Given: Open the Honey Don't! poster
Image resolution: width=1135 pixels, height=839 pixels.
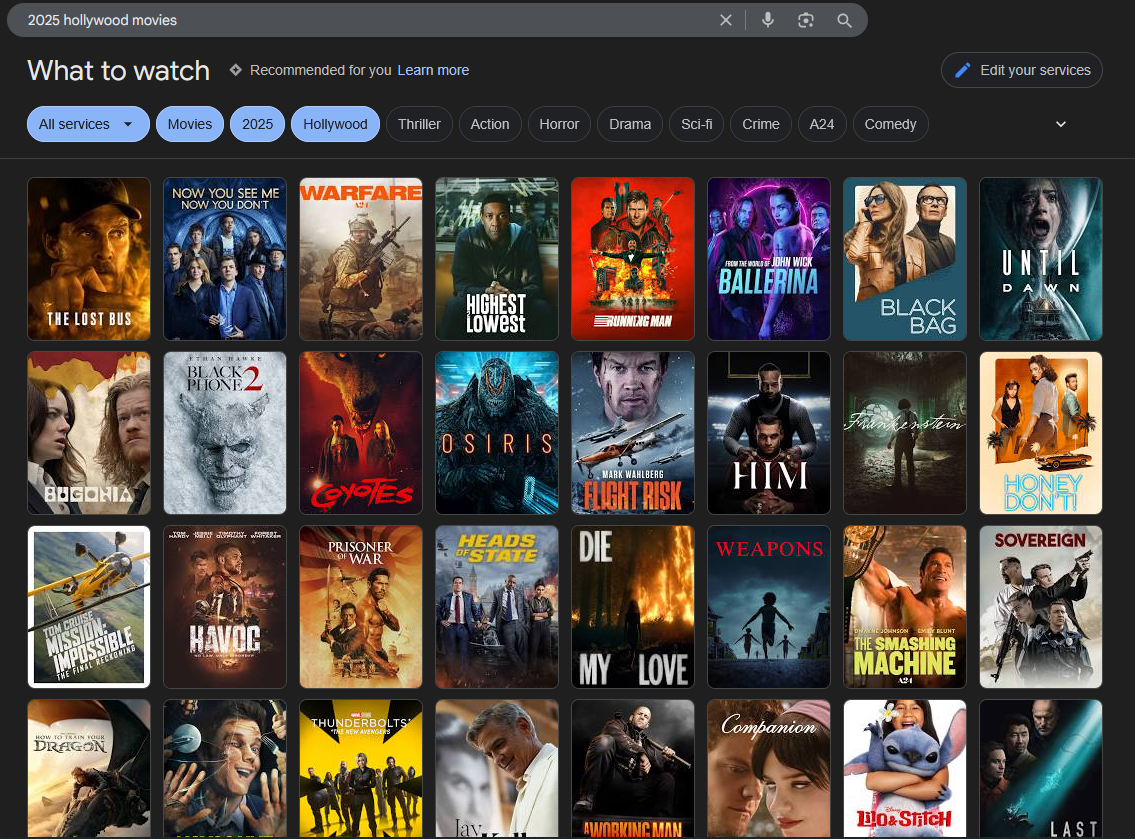Looking at the screenshot, I should click(1041, 433).
